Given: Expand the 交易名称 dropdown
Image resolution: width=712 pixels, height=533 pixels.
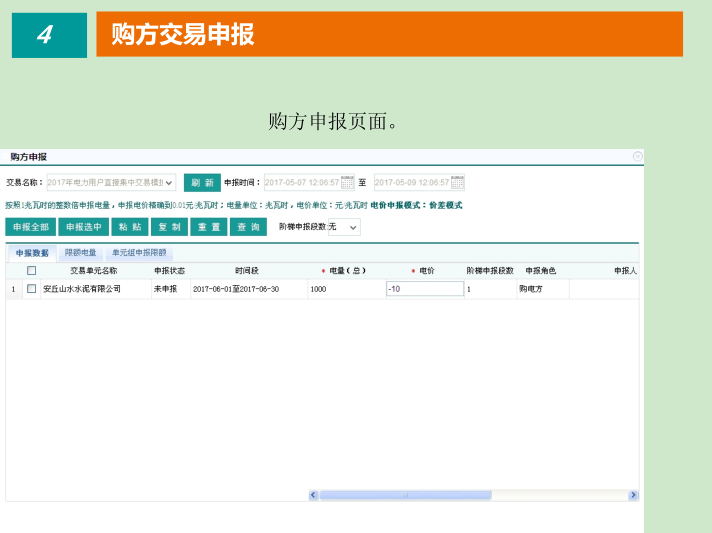Looking at the screenshot, I should pyautogui.click(x=169, y=183).
